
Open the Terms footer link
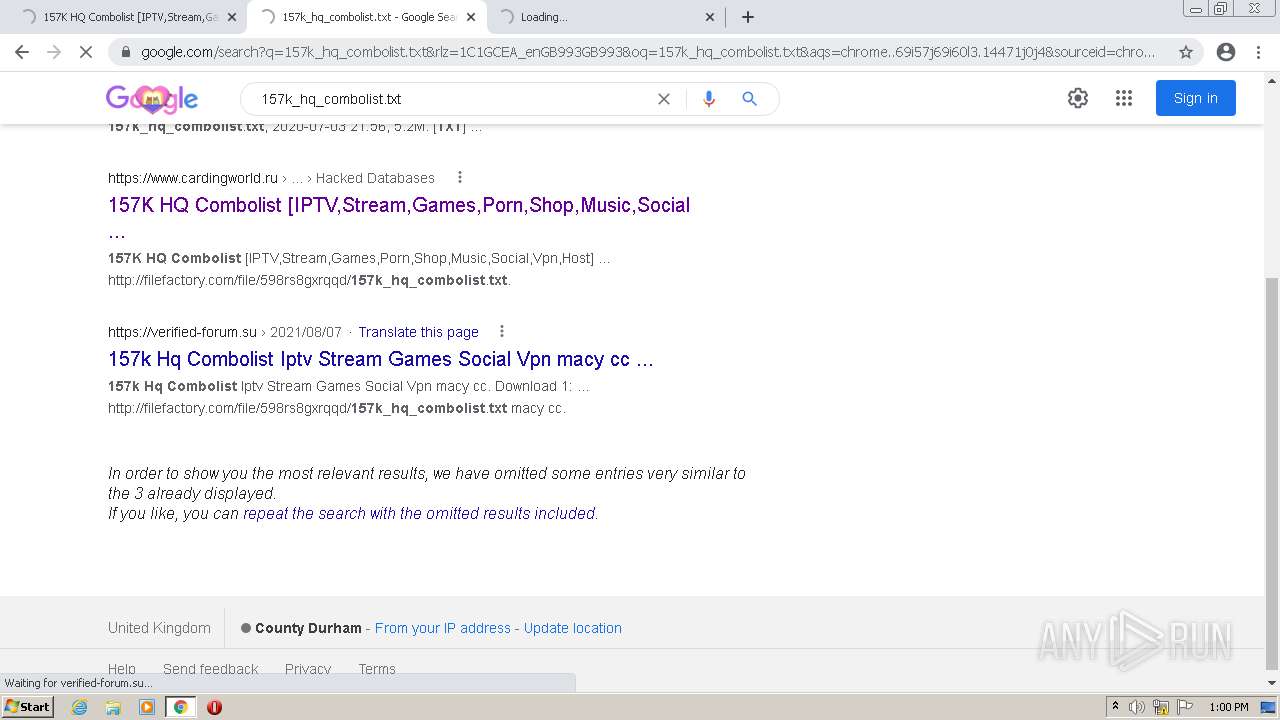click(x=377, y=669)
